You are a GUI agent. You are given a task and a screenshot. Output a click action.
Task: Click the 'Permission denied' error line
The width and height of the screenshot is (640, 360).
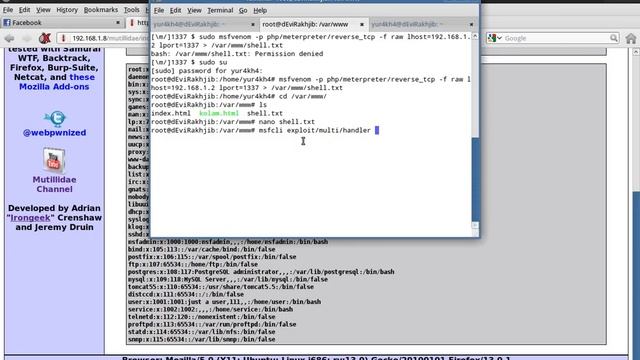pos(237,53)
